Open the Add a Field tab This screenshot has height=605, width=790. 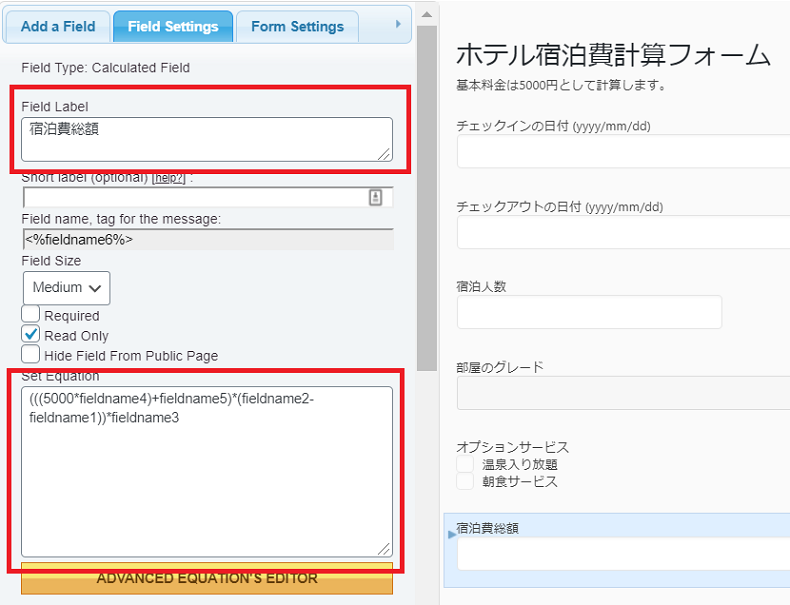pyautogui.click(x=57, y=27)
